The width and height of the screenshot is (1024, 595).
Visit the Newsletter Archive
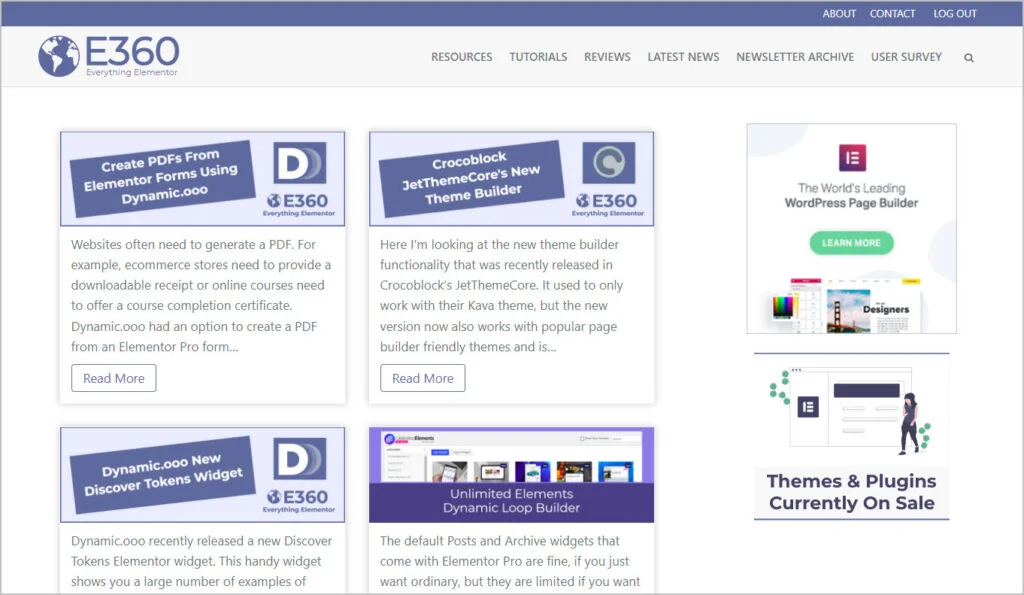point(795,57)
